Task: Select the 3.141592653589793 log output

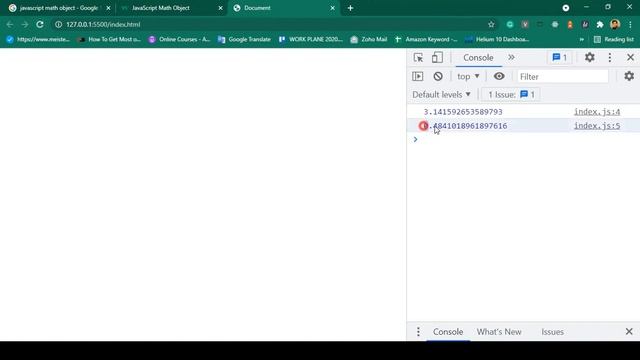Action: pos(463,112)
